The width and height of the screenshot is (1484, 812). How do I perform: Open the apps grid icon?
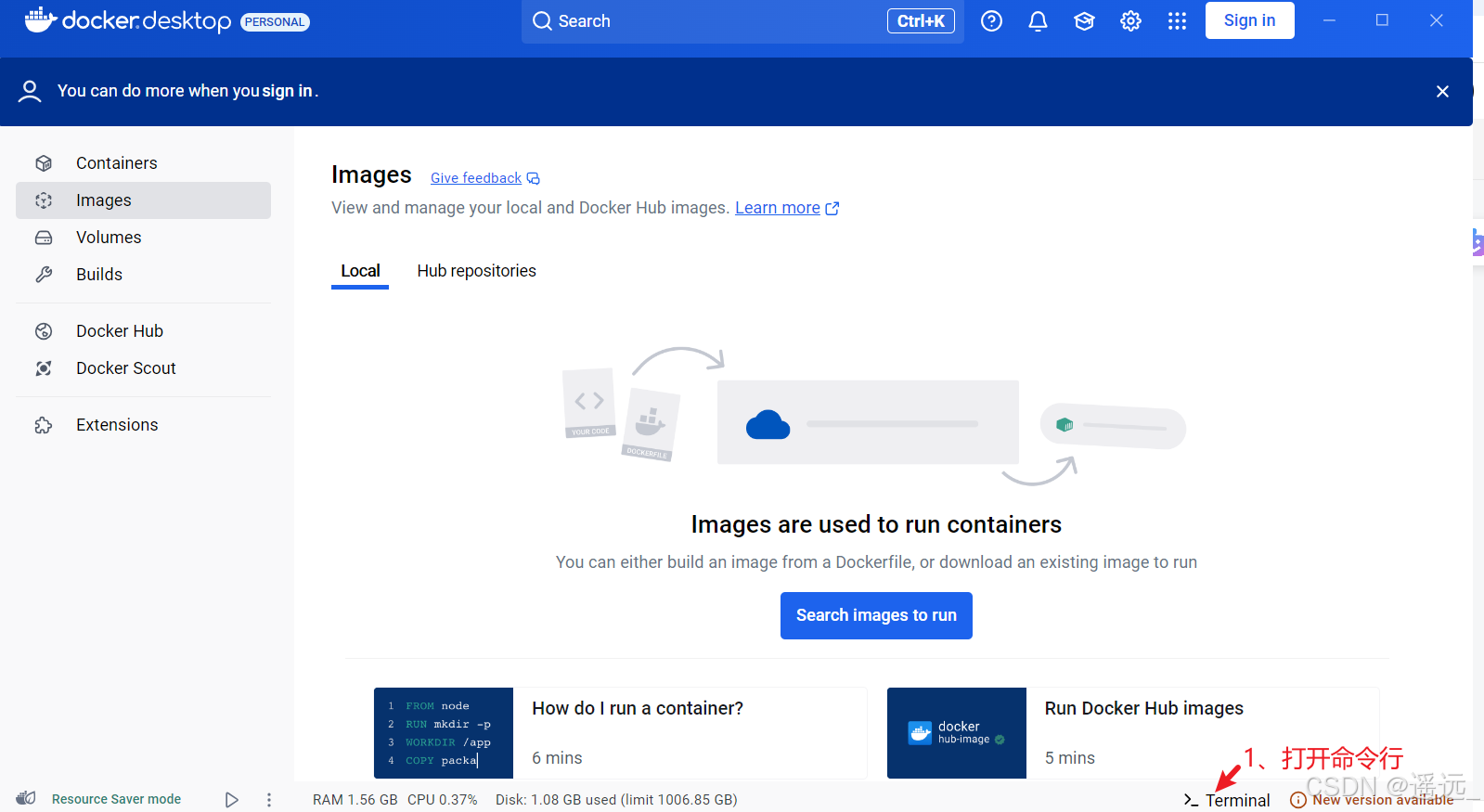click(x=1177, y=20)
